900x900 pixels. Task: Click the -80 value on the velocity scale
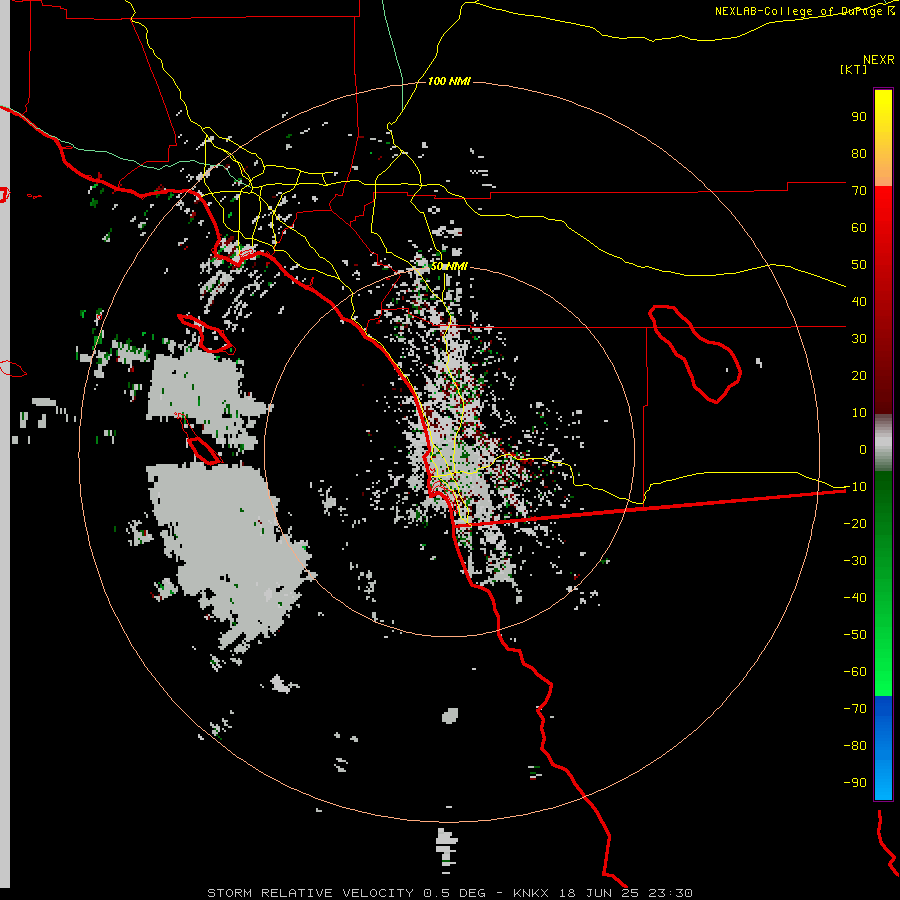click(x=855, y=746)
